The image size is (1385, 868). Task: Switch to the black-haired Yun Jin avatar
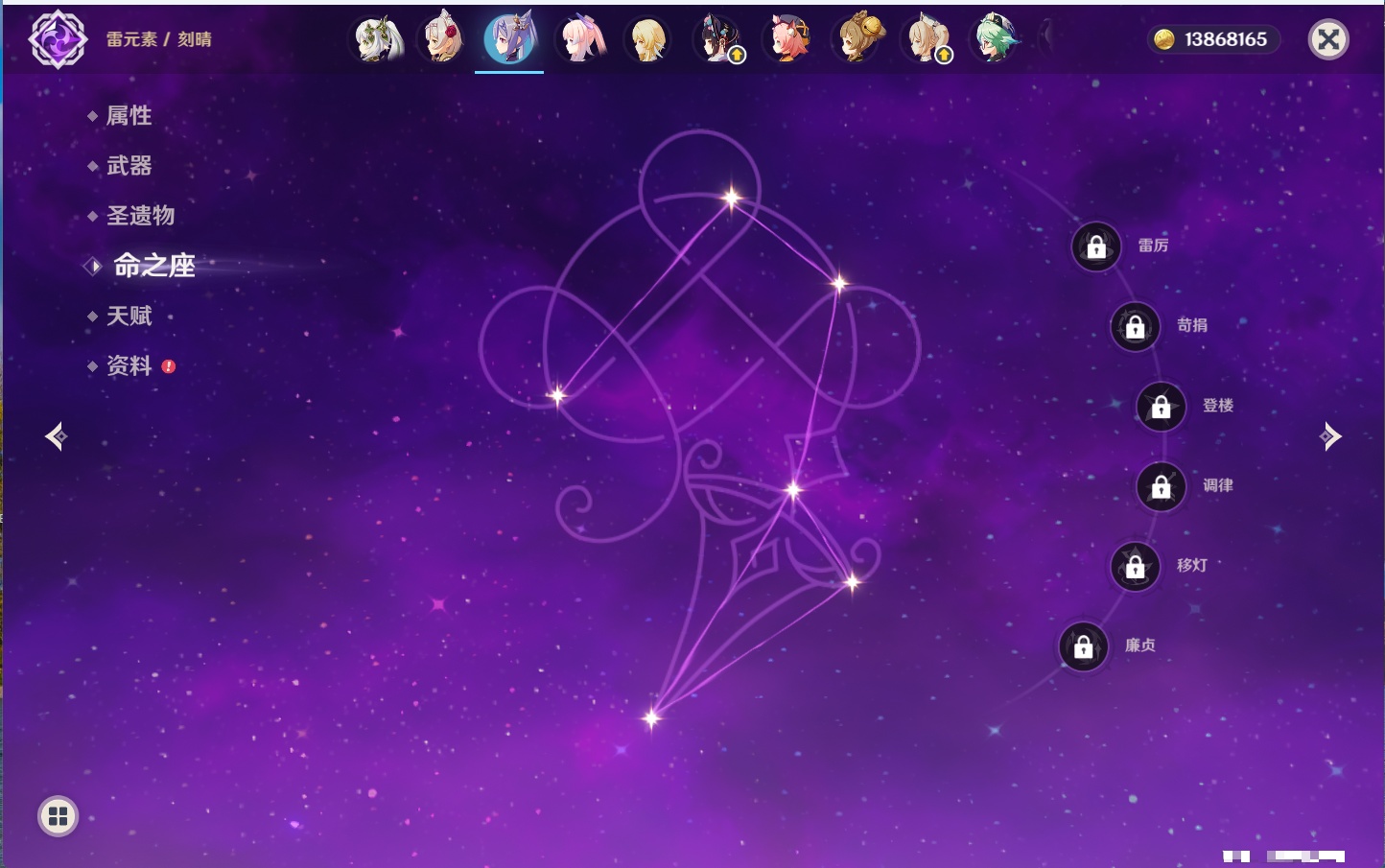(717, 39)
